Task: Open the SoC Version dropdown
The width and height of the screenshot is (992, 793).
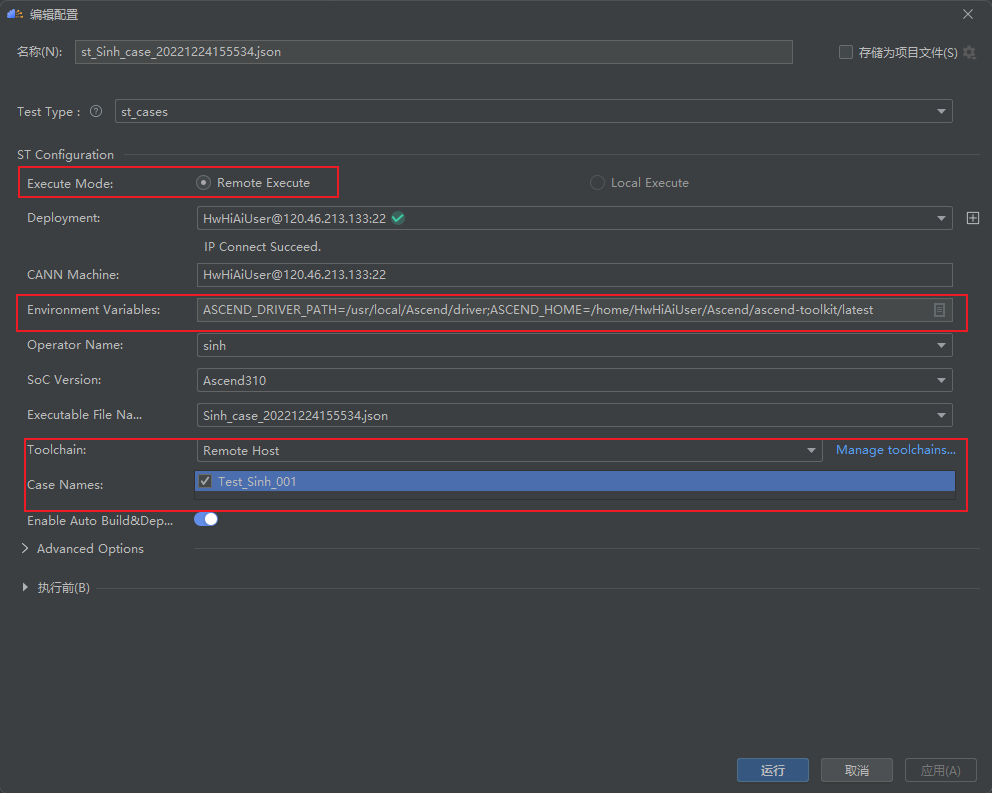Action: click(941, 381)
